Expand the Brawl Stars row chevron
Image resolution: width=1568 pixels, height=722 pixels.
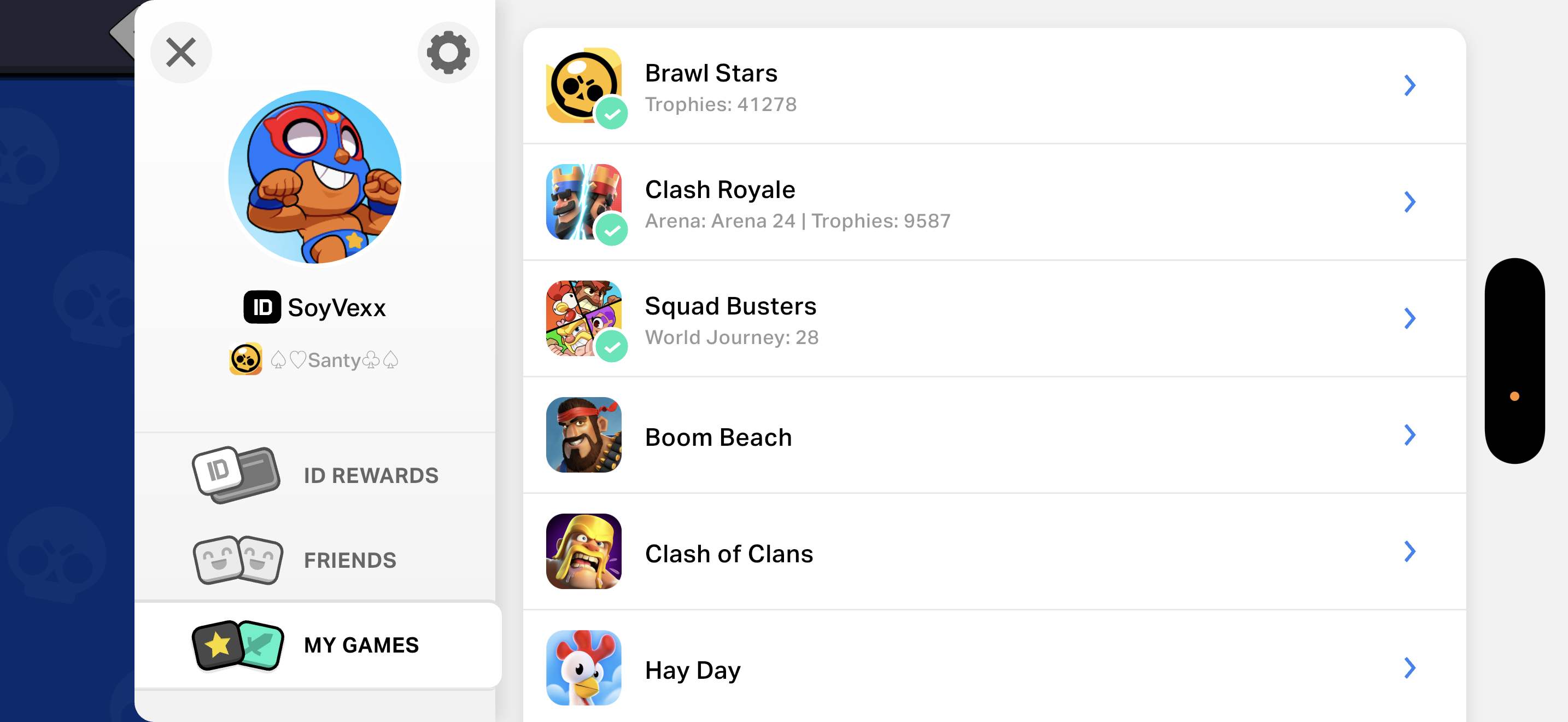(x=1410, y=85)
